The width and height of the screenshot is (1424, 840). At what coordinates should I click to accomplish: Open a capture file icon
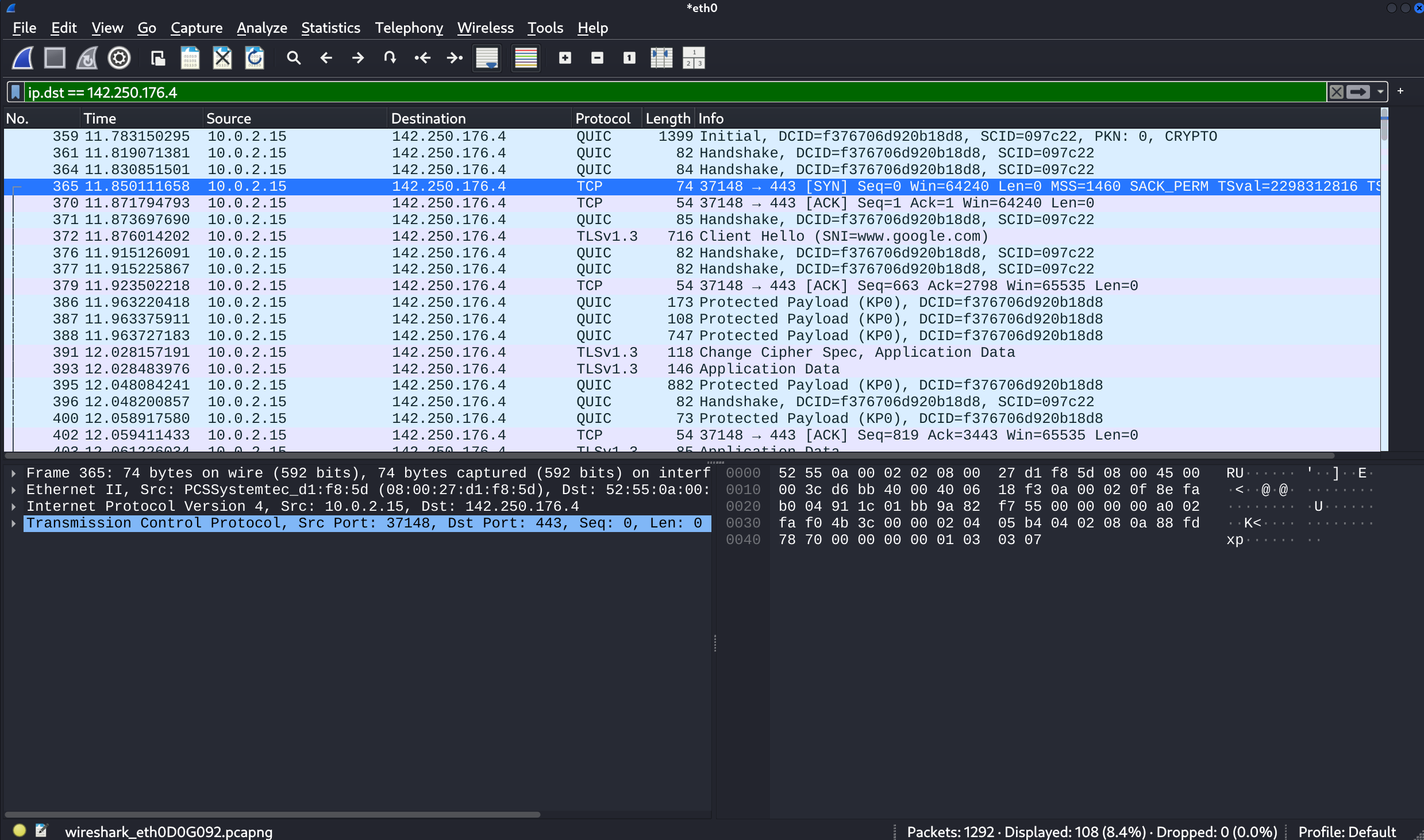point(157,58)
